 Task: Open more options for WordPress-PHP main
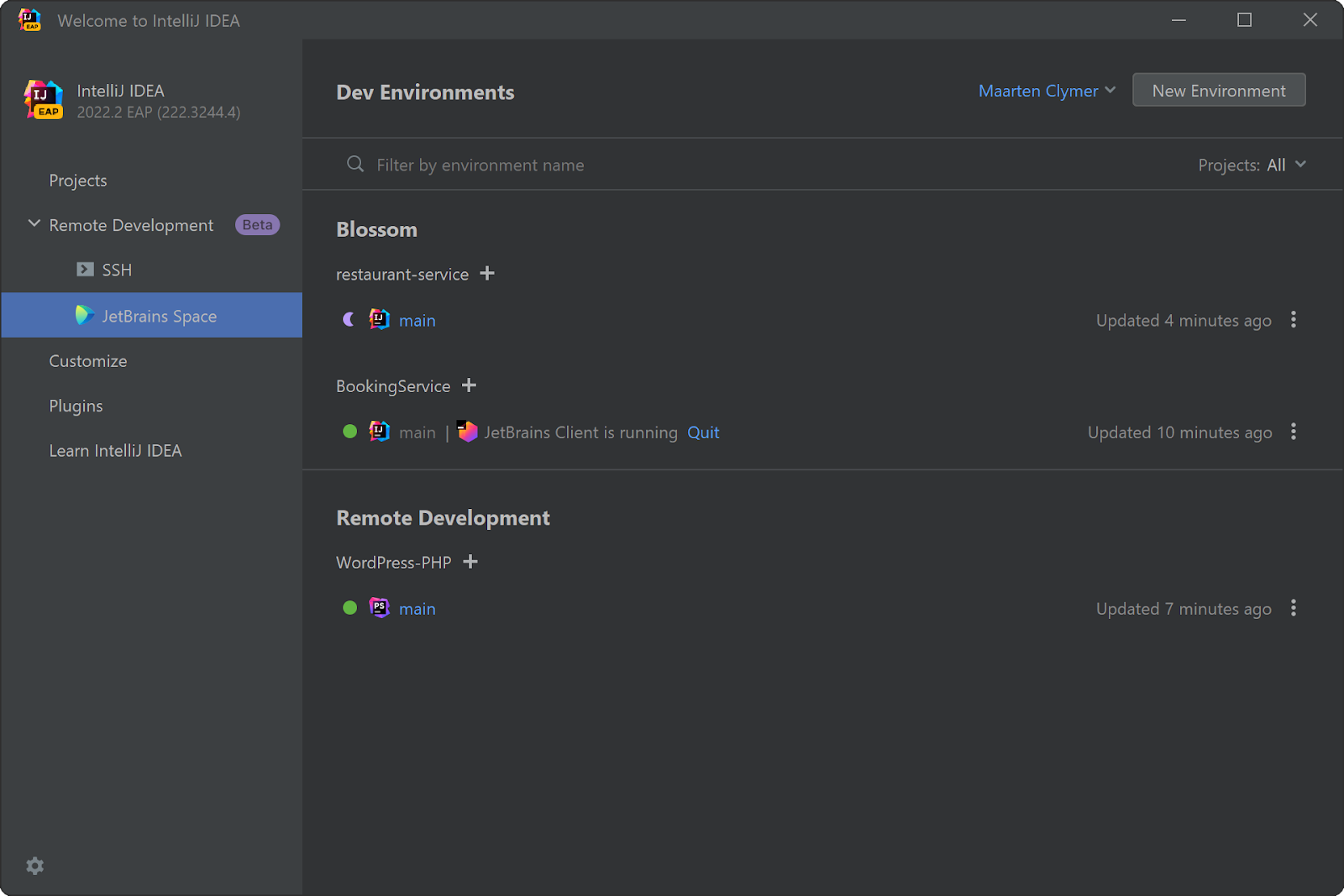[x=1294, y=608]
